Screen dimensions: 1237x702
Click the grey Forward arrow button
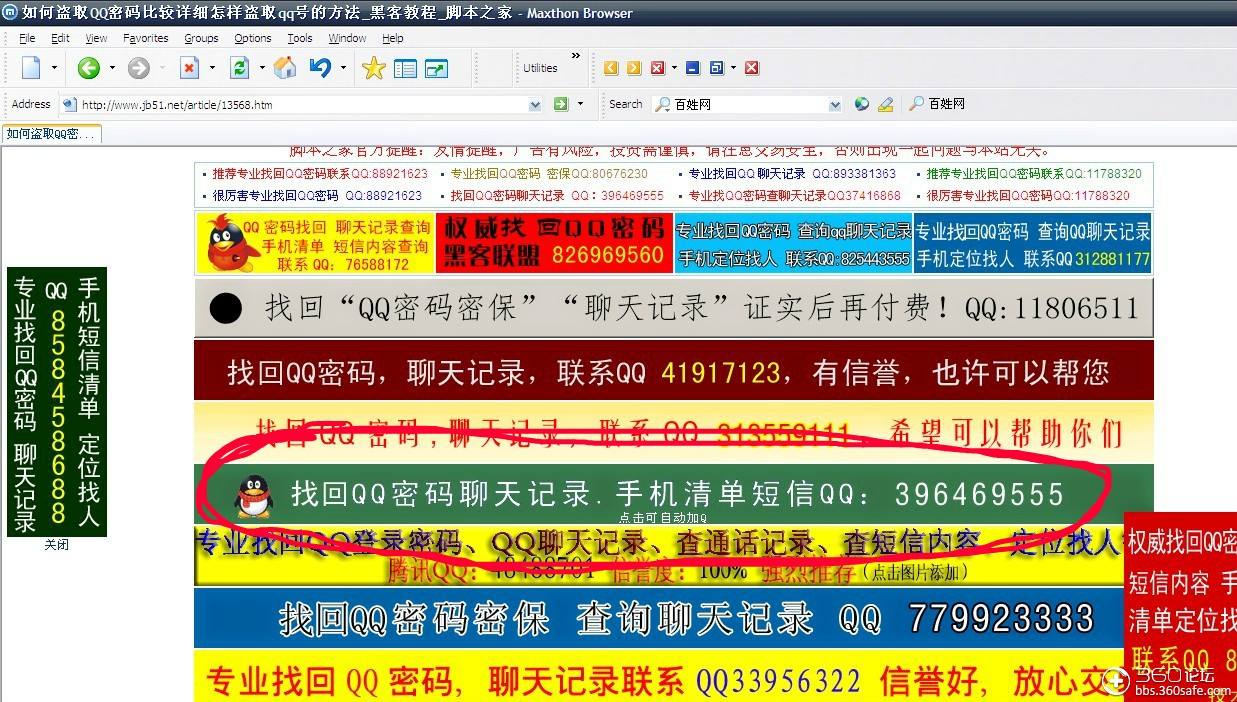tap(139, 68)
